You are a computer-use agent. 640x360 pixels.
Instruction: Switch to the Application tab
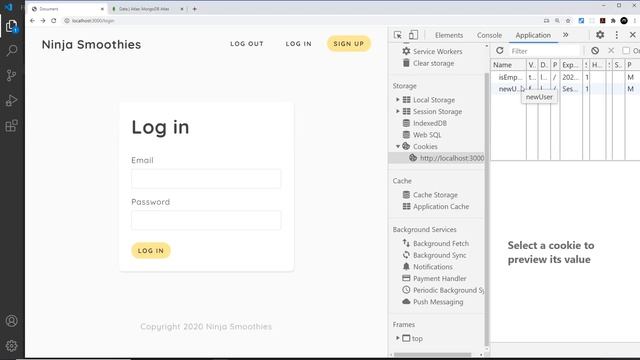pyautogui.click(x=533, y=35)
